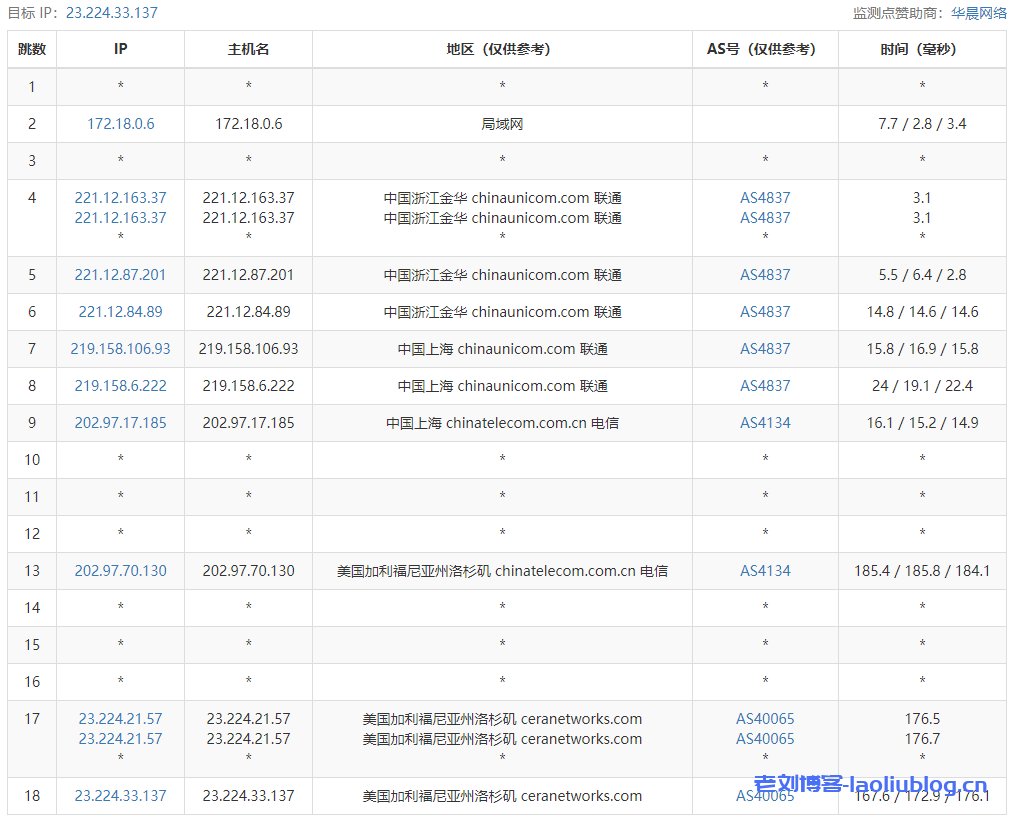The height and width of the screenshot is (822, 1013).
Task: Open the AS4837 link at hop 5
Action: (764, 274)
